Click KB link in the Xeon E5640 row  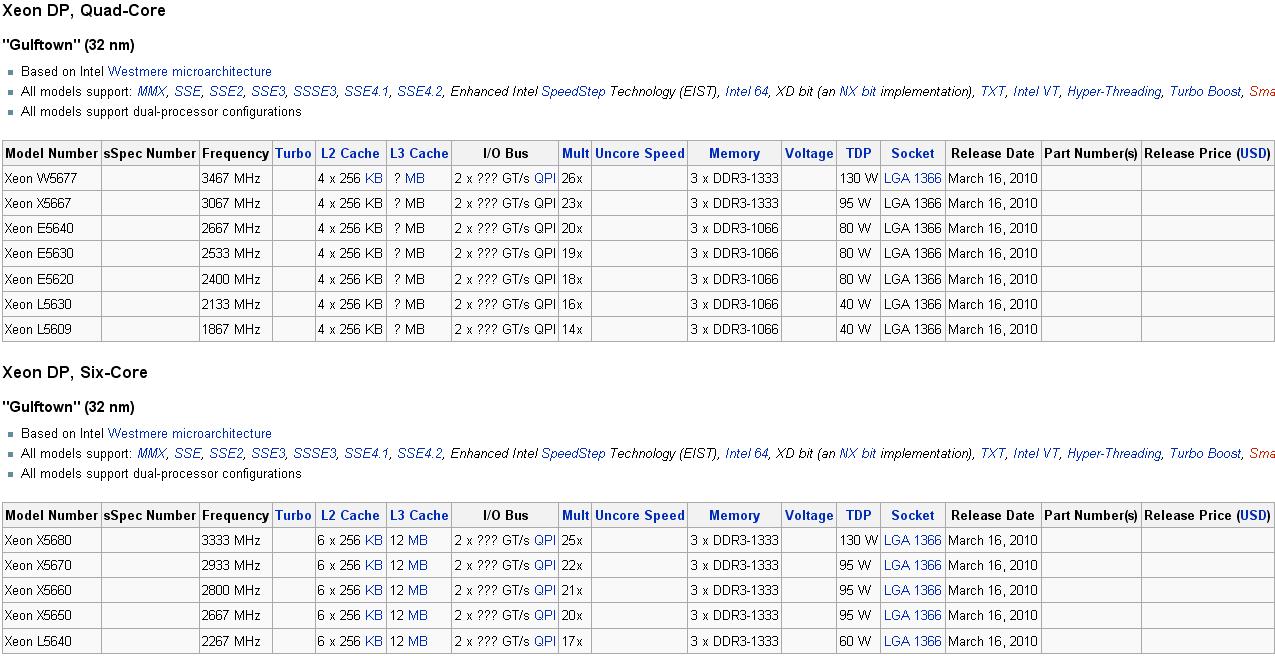(x=374, y=229)
